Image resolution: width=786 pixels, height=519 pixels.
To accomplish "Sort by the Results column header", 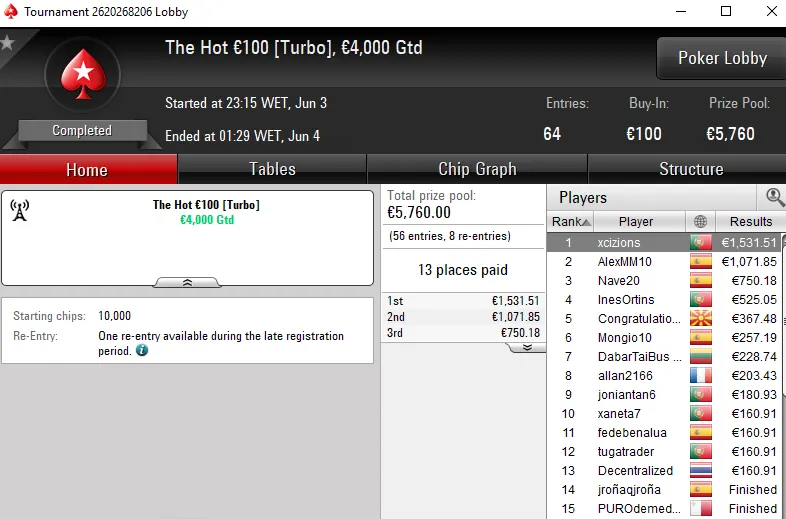I will (750, 222).
